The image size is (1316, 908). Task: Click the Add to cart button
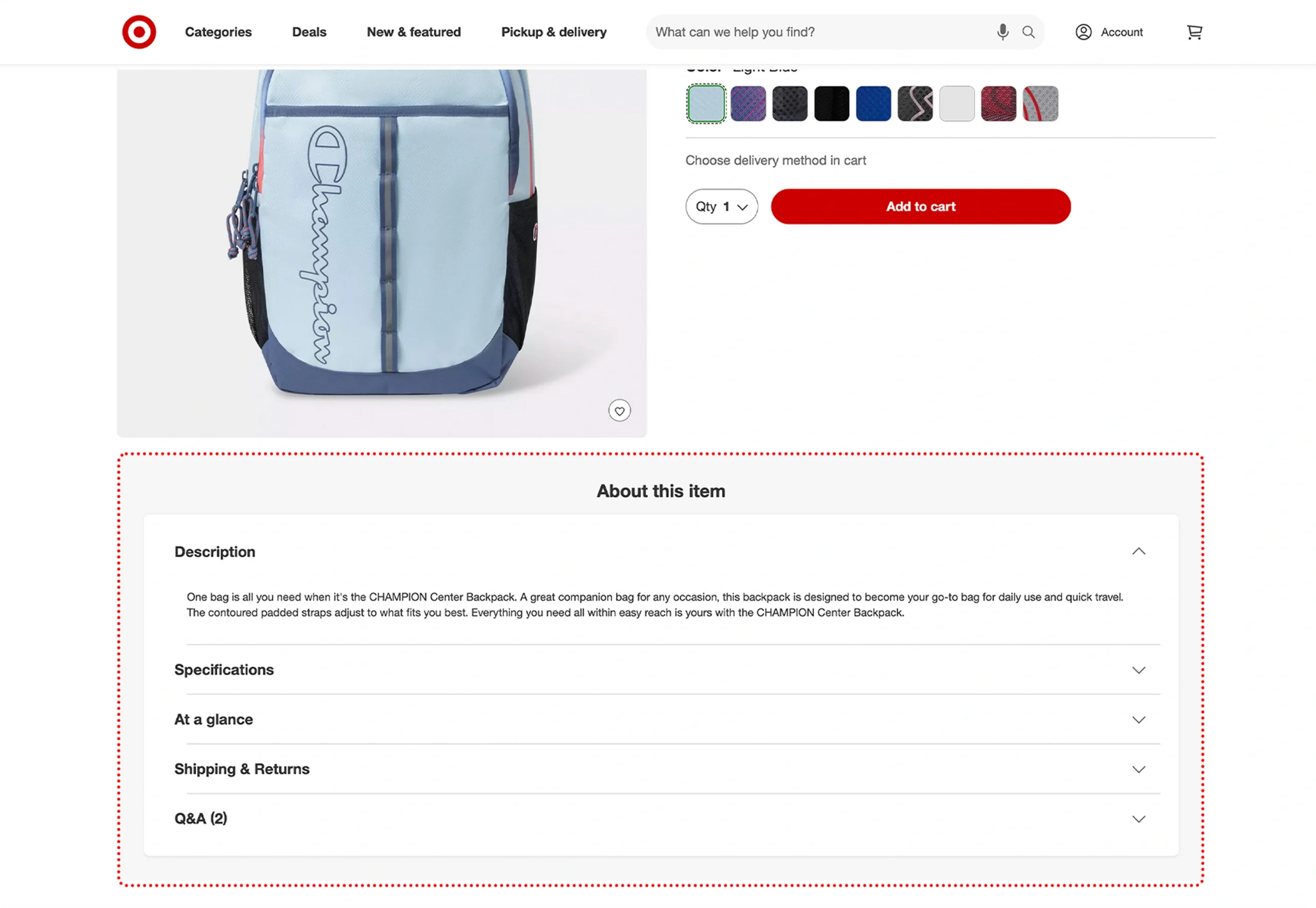[x=920, y=207]
